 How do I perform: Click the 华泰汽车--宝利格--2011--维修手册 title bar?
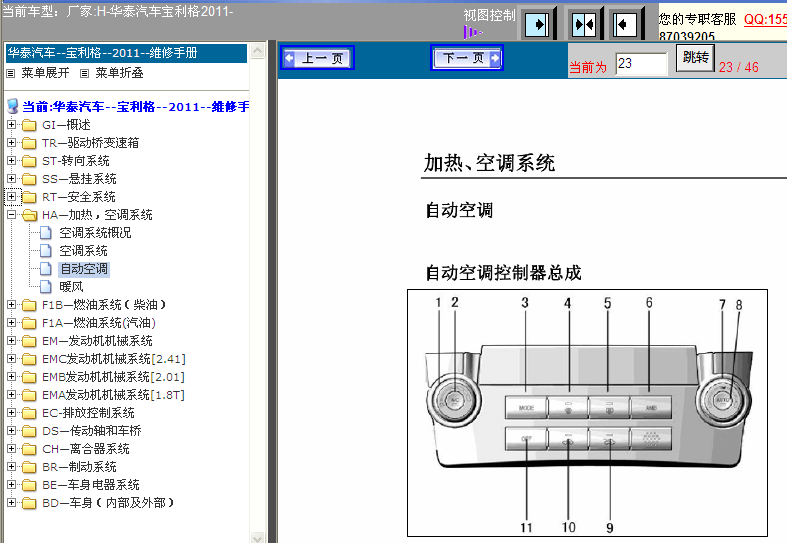126,53
